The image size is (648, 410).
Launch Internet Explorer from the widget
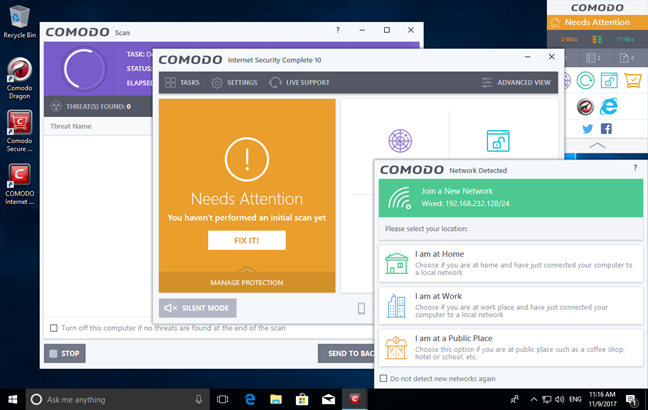click(x=609, y=107)
